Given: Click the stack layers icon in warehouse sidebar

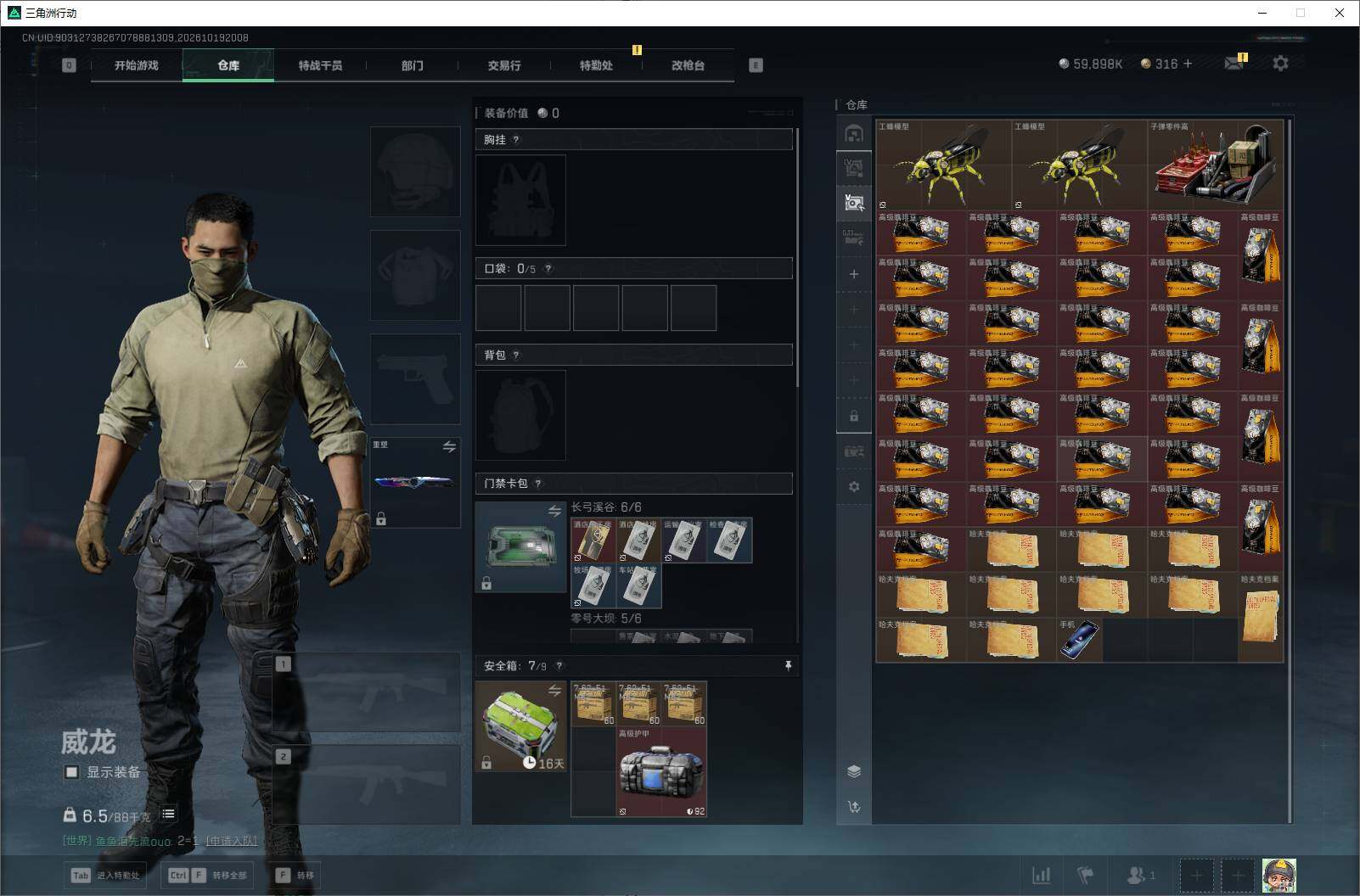Looking at the screenshot, I should click(854, 771).
